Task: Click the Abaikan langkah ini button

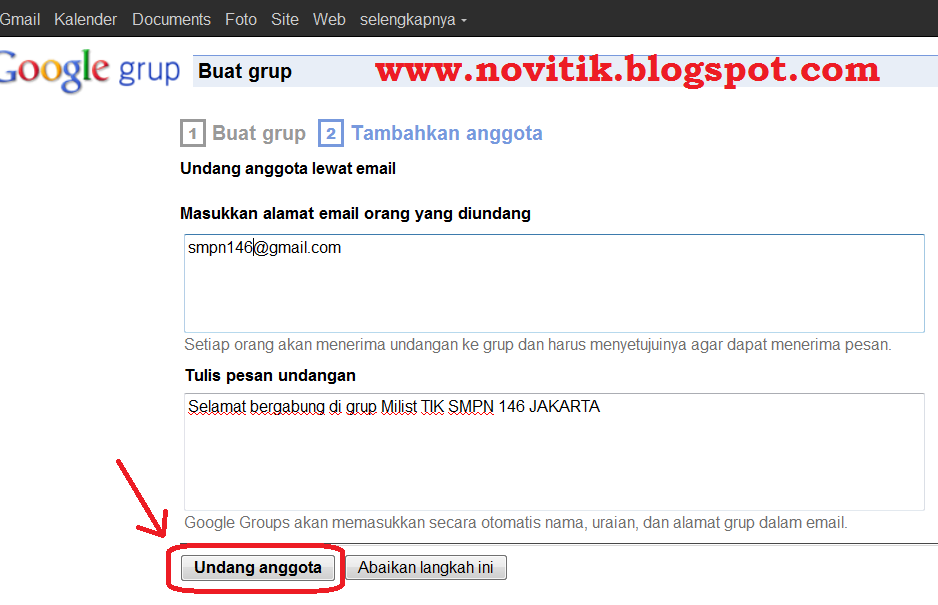Action: click(426, 567)
